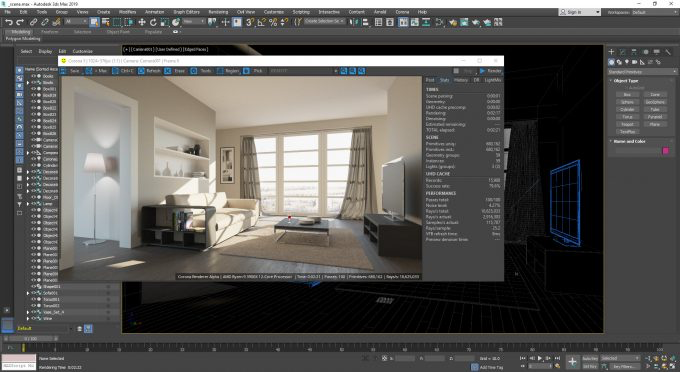The image size is (680, 372).
Task: Toggle the Percent Snap icon
Action: [x=273, y=22]
